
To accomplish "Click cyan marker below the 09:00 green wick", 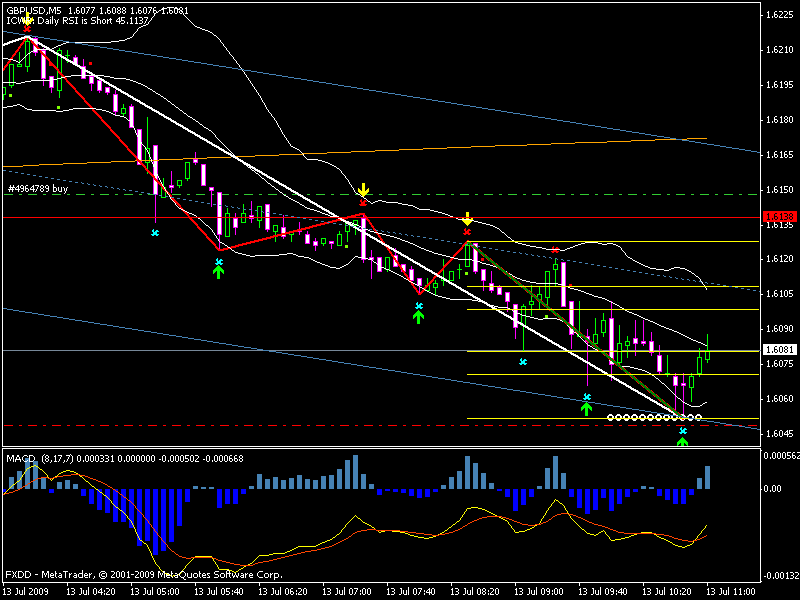I will point(523,362).
